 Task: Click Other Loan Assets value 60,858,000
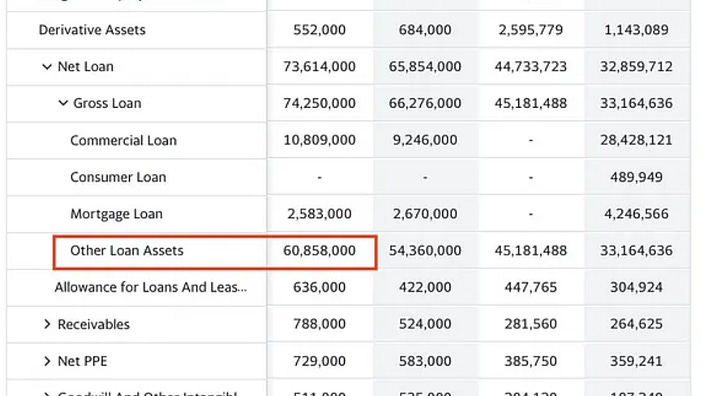coord(319,251)
